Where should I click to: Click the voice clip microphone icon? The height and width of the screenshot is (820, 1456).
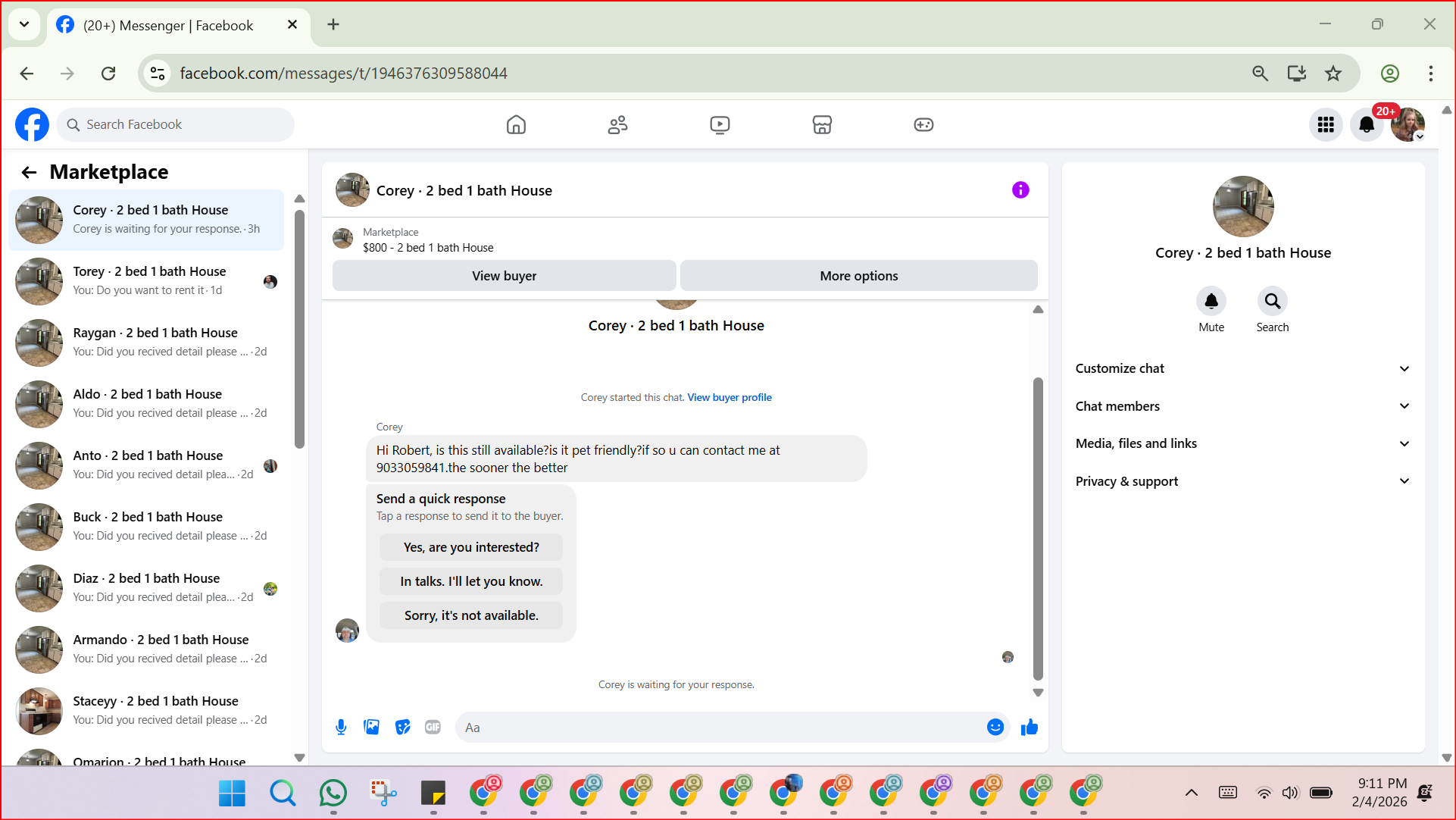click(x=341, y=728)
